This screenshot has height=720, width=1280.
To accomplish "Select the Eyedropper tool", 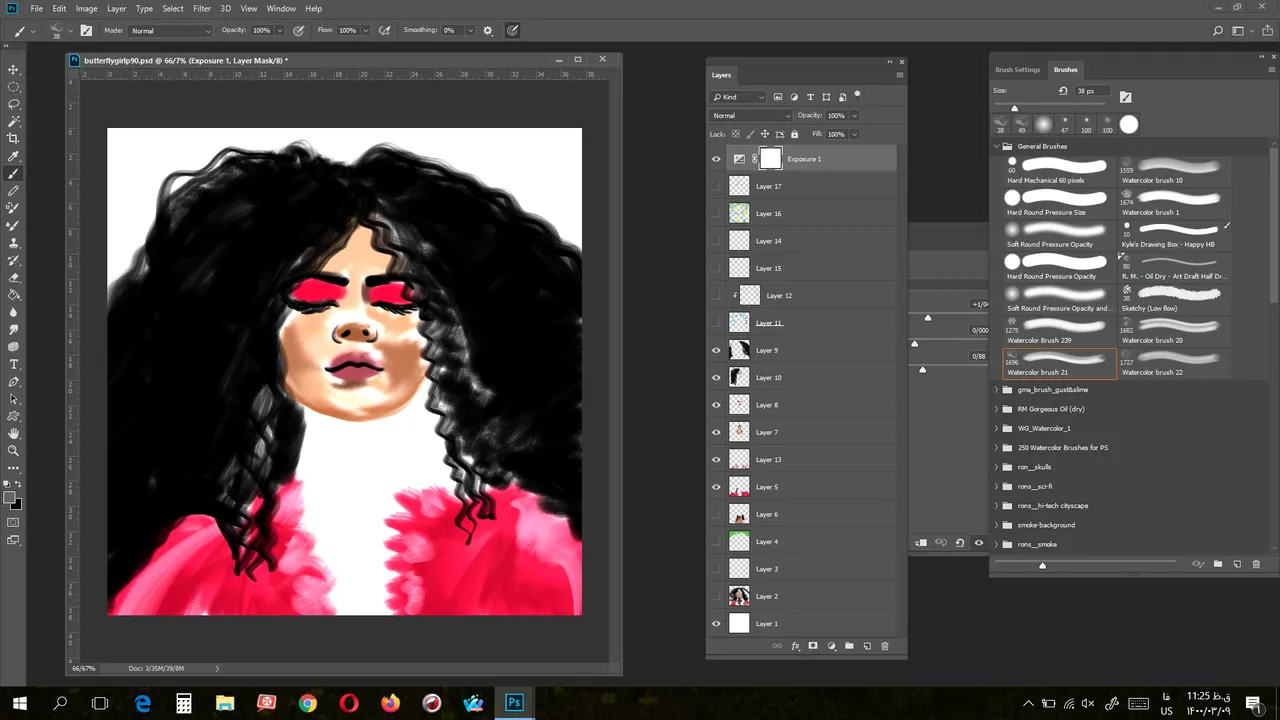I will pos(14,156).
